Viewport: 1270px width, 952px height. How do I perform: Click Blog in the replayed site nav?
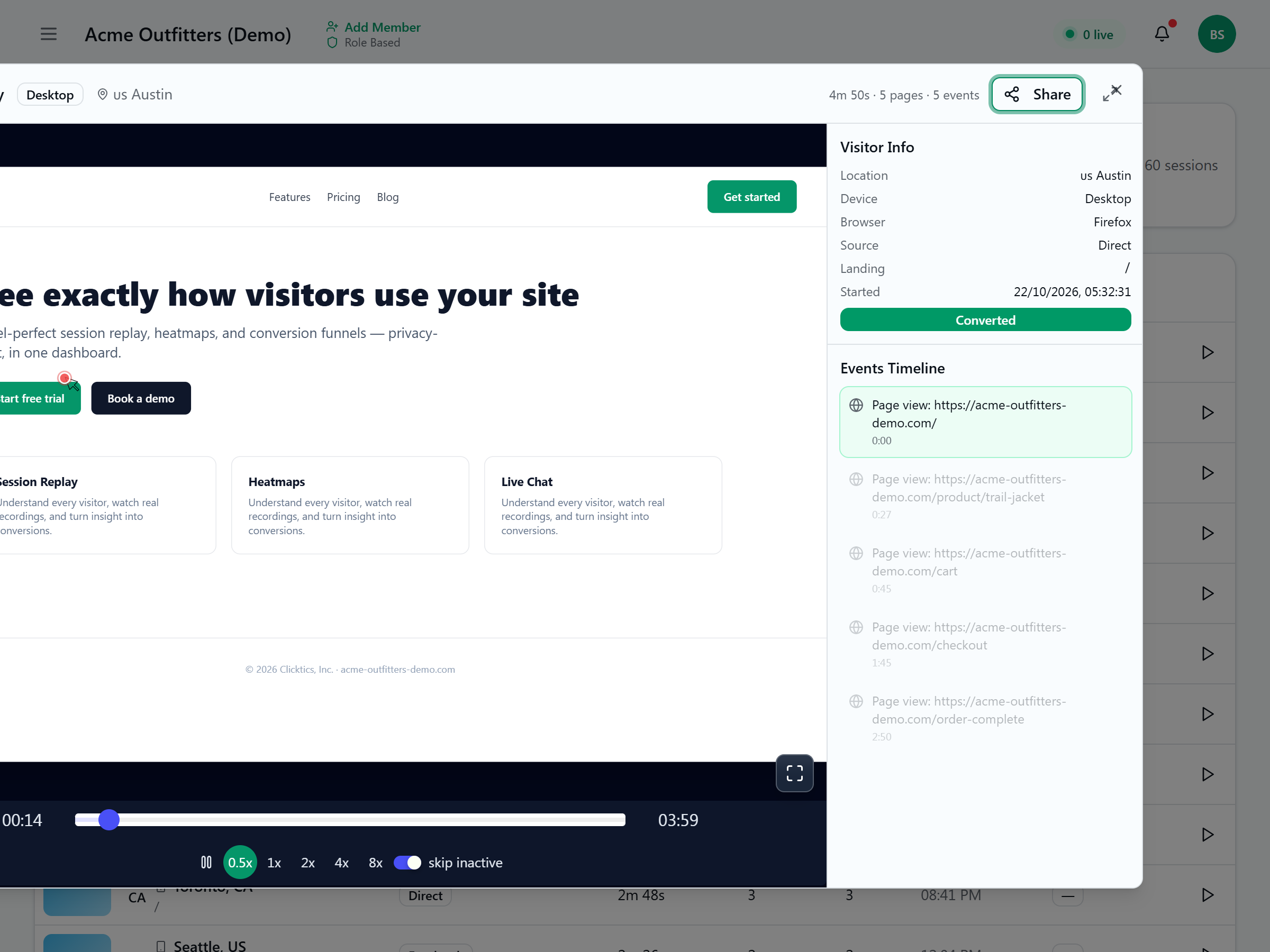pyautogui.click(x=387, y=197)
